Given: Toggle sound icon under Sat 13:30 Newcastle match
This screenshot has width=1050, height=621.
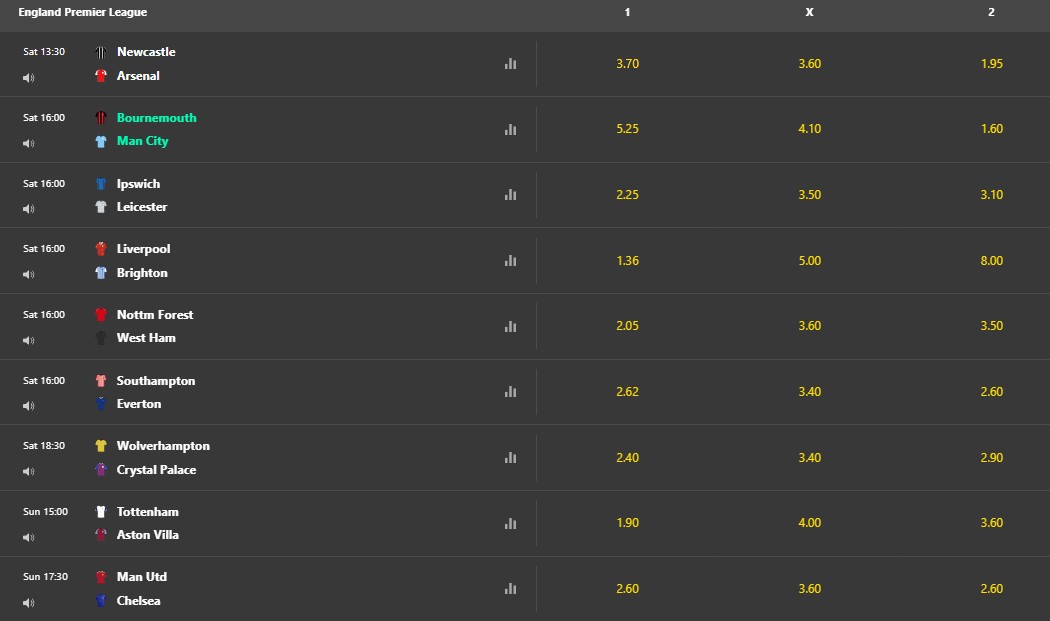Looking at the screenshot, I should [x=28, y=78].
